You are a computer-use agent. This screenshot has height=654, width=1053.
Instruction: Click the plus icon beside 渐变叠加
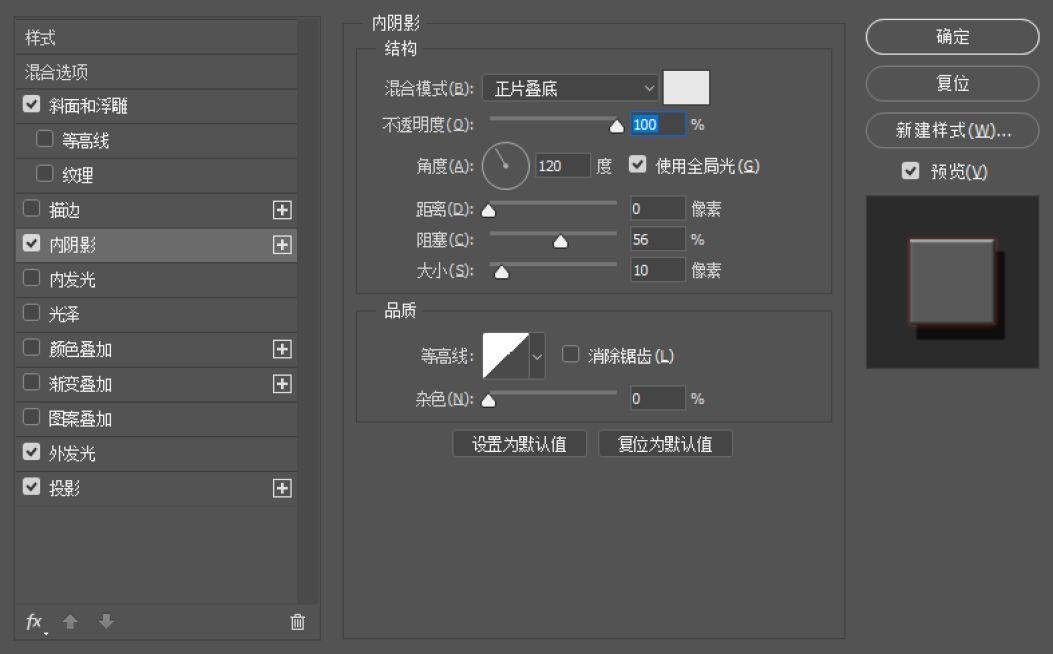[281, 383]
